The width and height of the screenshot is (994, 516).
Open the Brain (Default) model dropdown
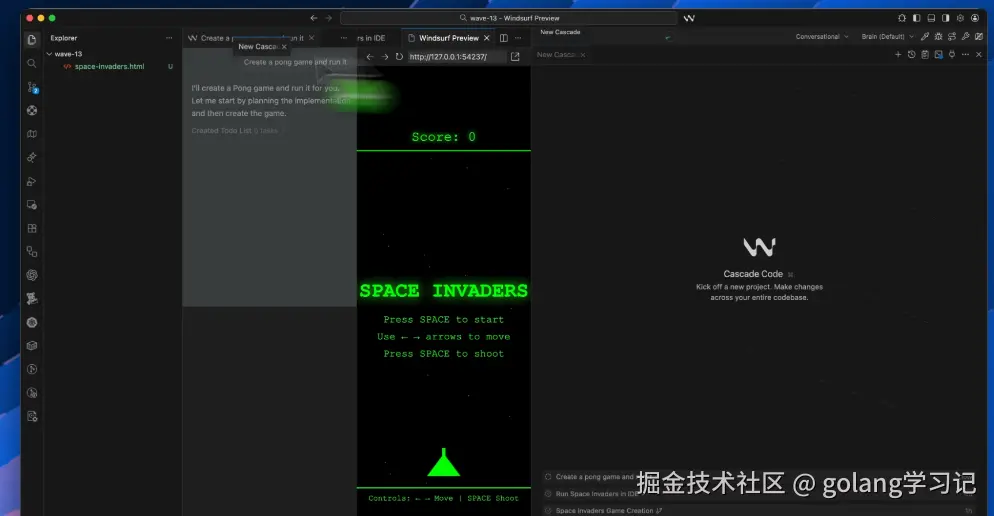click(888, 37)
